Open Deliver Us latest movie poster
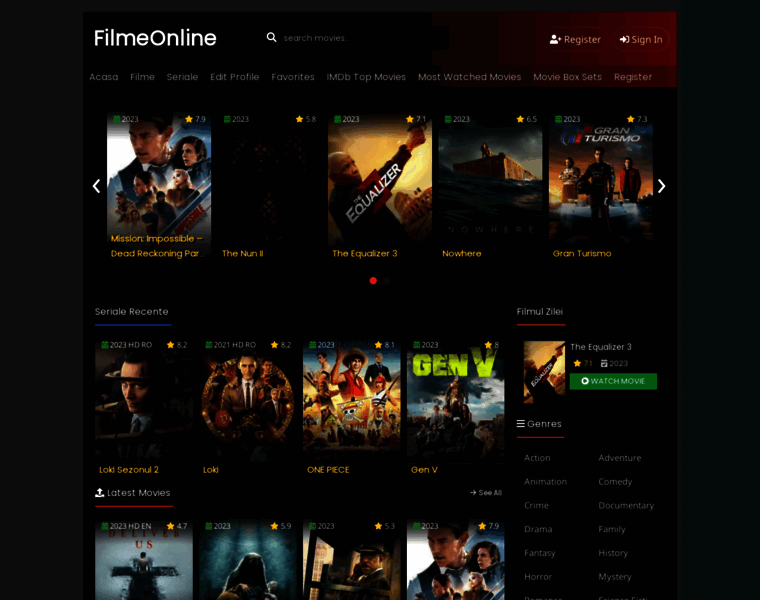The height and width of the screenshot is (600, 760). (144, 561)
